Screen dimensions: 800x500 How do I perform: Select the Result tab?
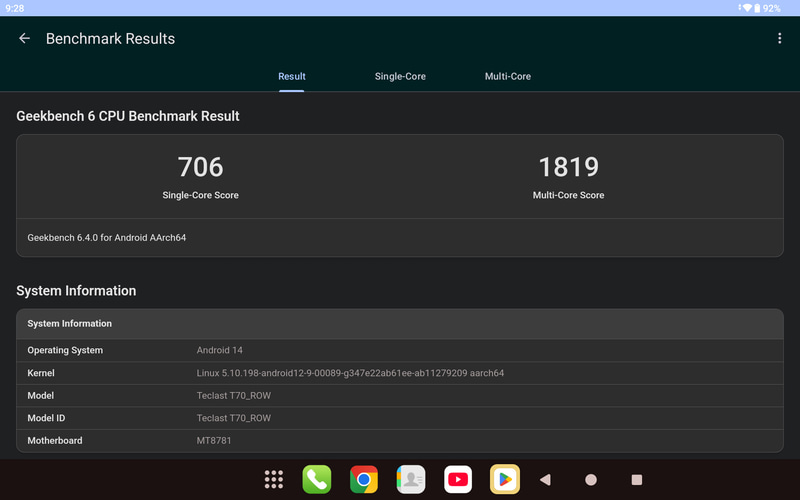pyautogui.click(x=291, y=77)
